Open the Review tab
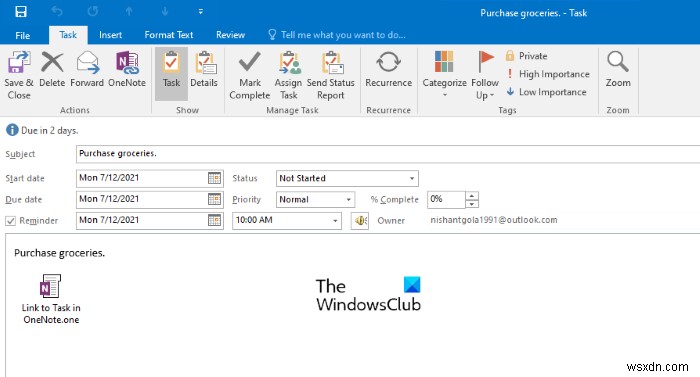 [x=230, y=35]
